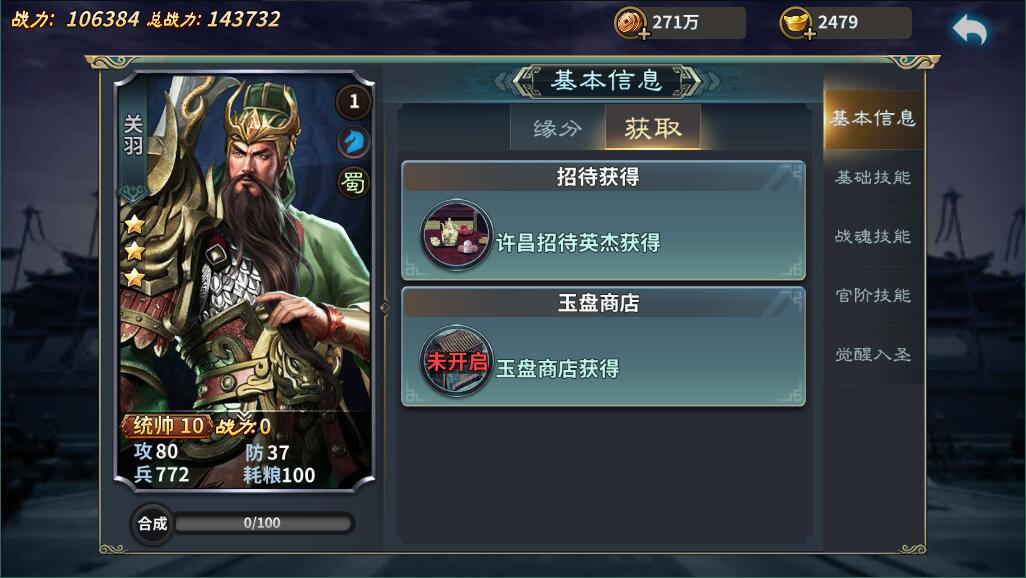Open the 基本信息 side tab
Image resolution: width=1026 pixels, height=578 pixels.
point(873,118)
